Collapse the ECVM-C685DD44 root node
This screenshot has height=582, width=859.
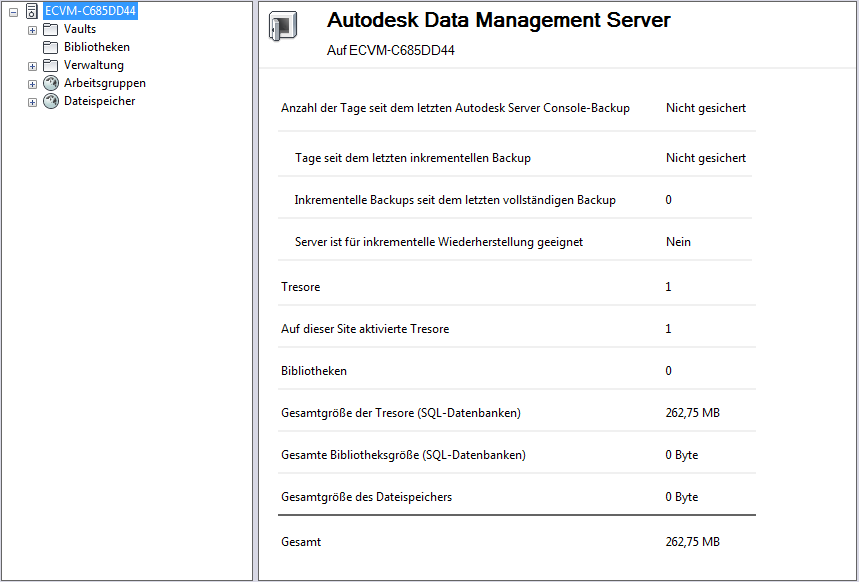point(14,12)
